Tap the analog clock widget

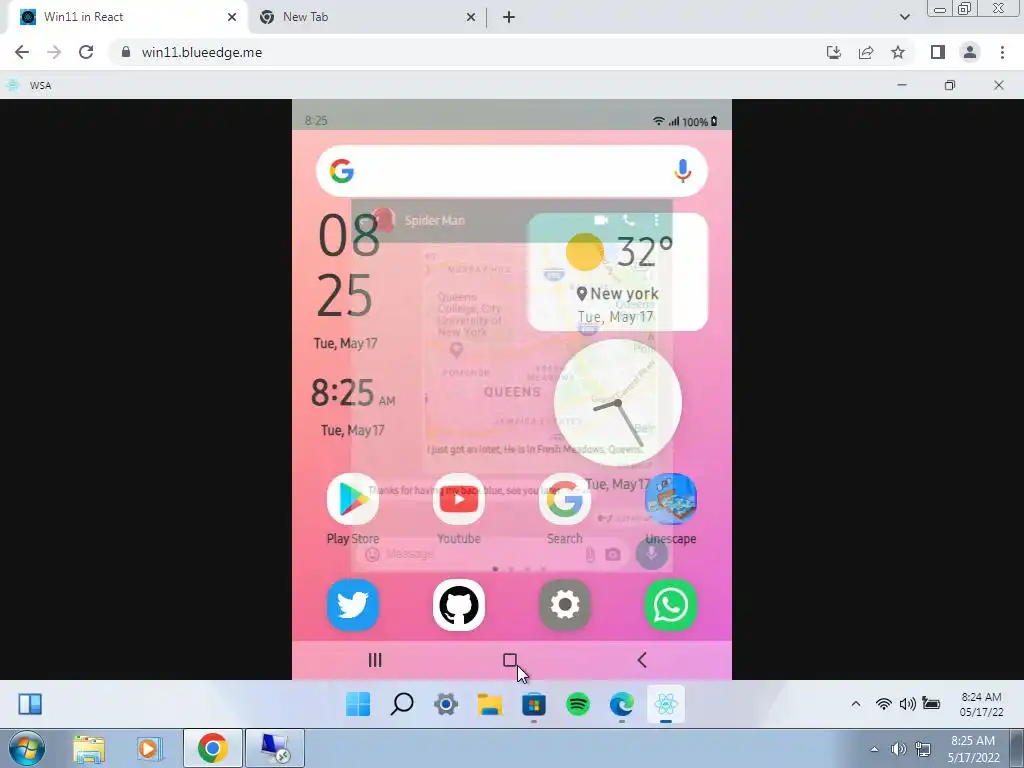click(618, 403)
